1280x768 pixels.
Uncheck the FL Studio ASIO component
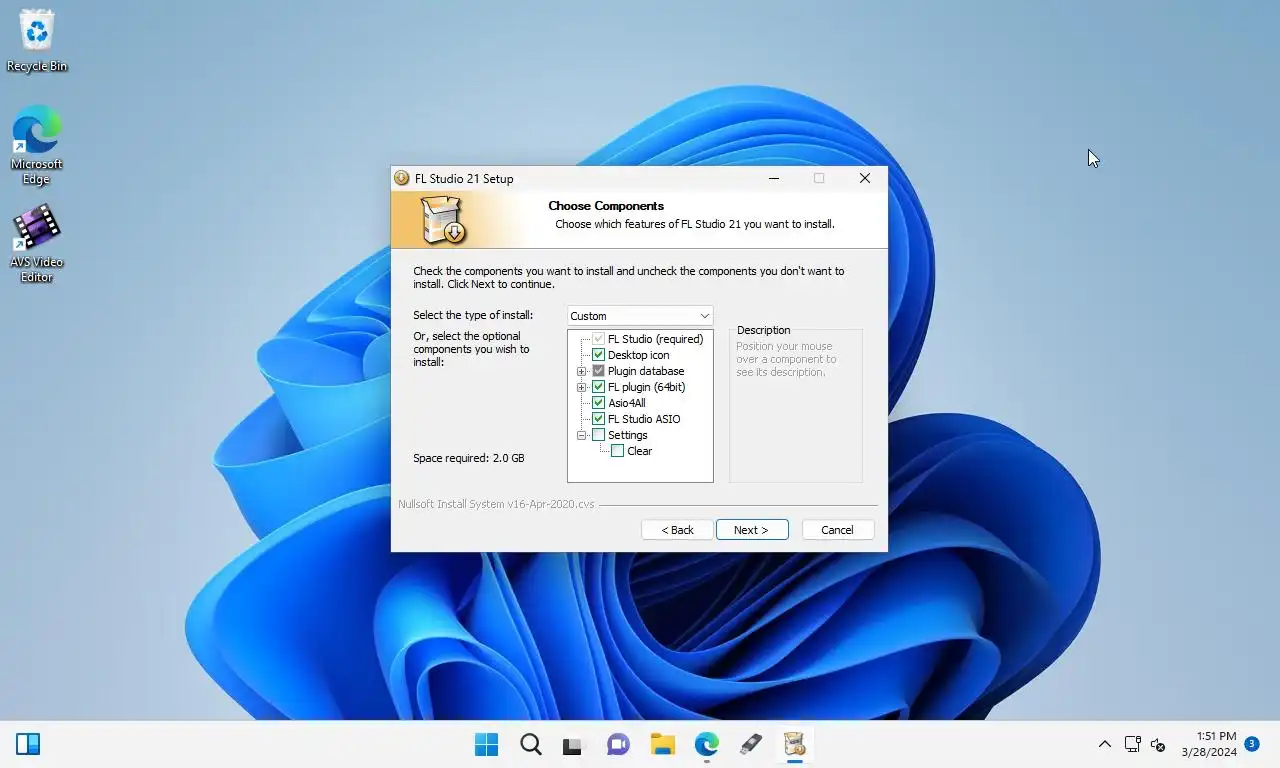(x=598, y=419)
